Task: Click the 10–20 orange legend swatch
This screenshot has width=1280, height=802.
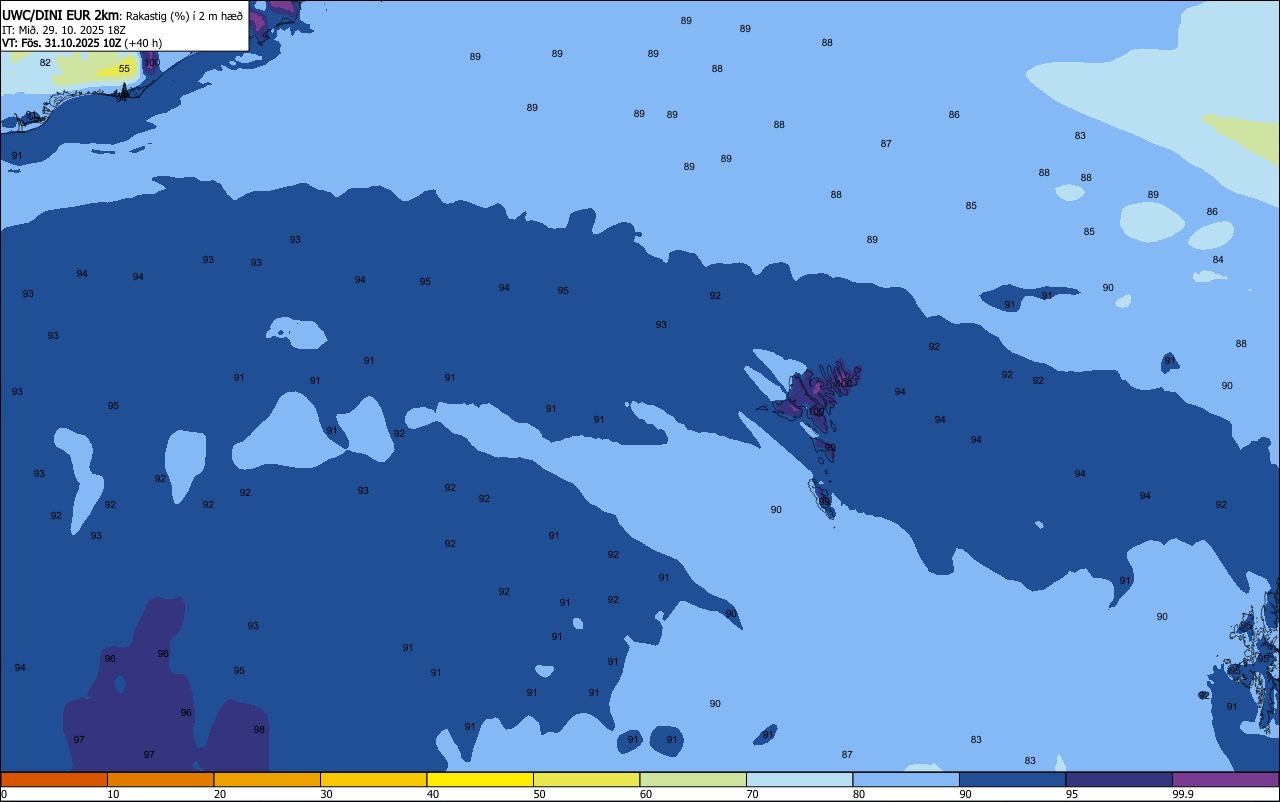Action: 160,779
